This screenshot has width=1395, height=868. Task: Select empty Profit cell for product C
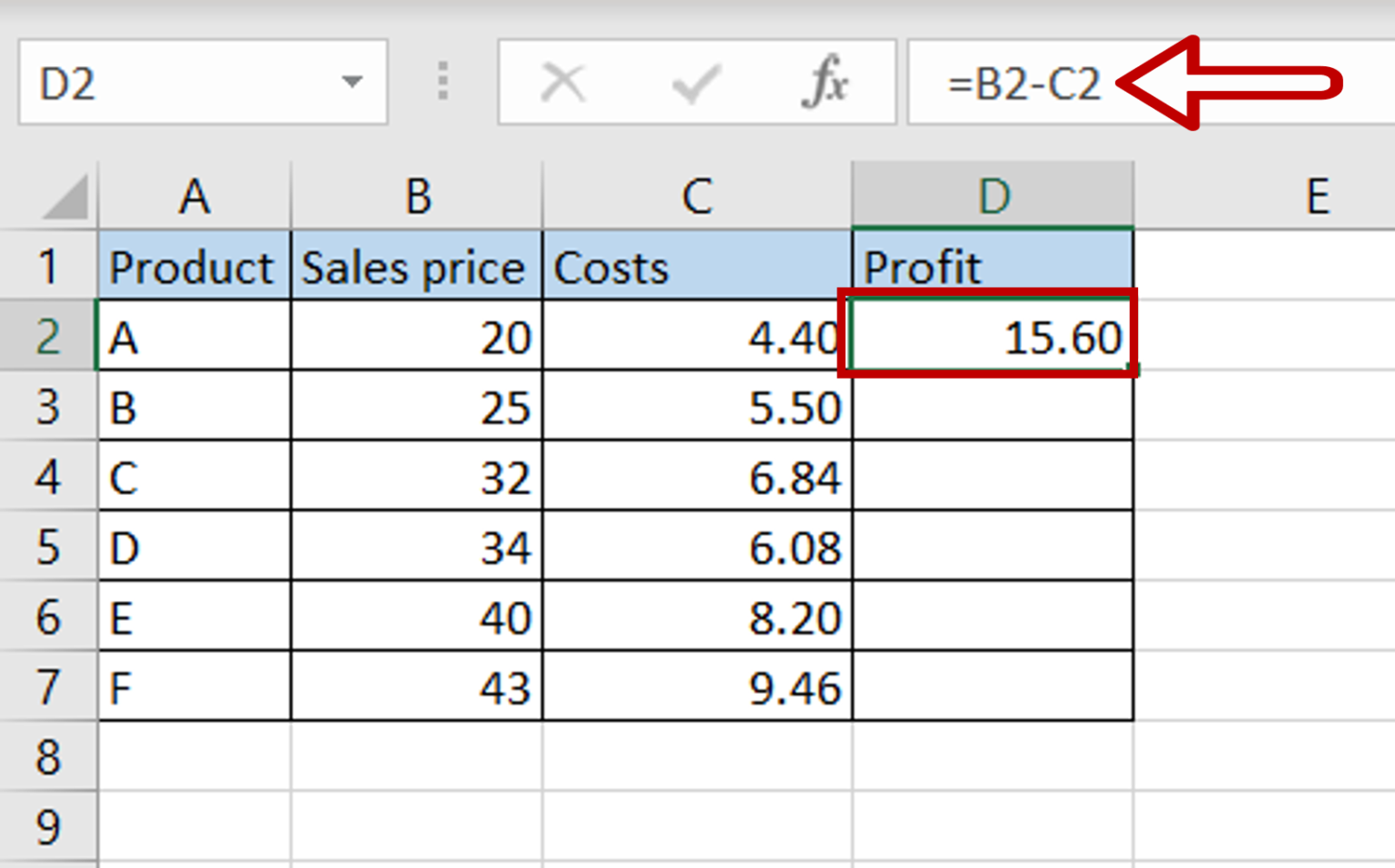coord(994,475)
